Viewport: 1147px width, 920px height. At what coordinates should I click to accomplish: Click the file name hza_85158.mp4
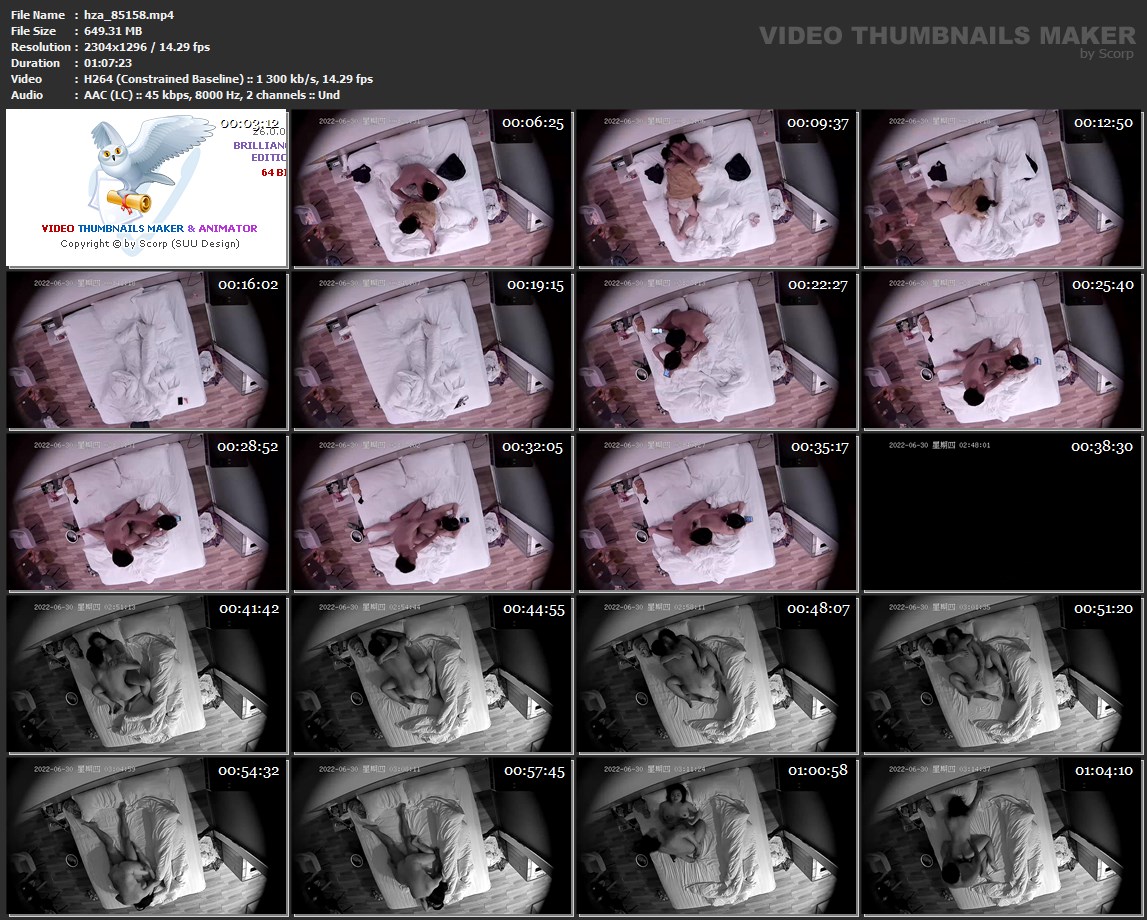click(129, 15)
